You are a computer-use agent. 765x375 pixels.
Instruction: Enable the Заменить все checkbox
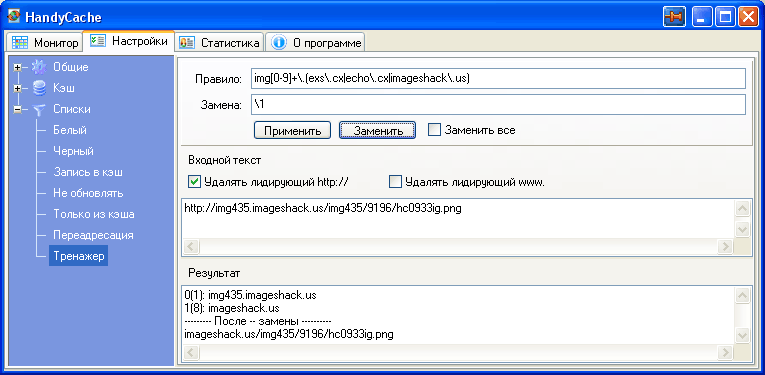pyautogui.click(x=434, y=130)
